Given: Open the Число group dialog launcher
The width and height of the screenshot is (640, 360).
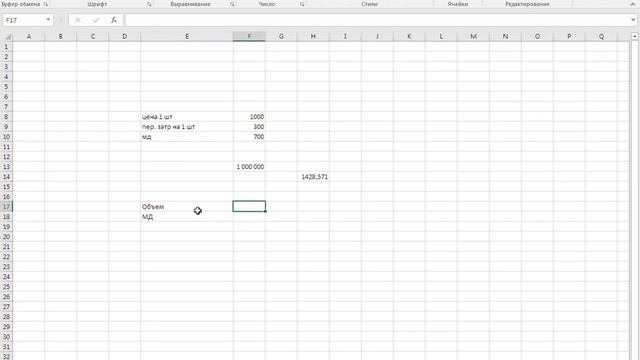Looking at the screenshot, I should tap(302, 4).
